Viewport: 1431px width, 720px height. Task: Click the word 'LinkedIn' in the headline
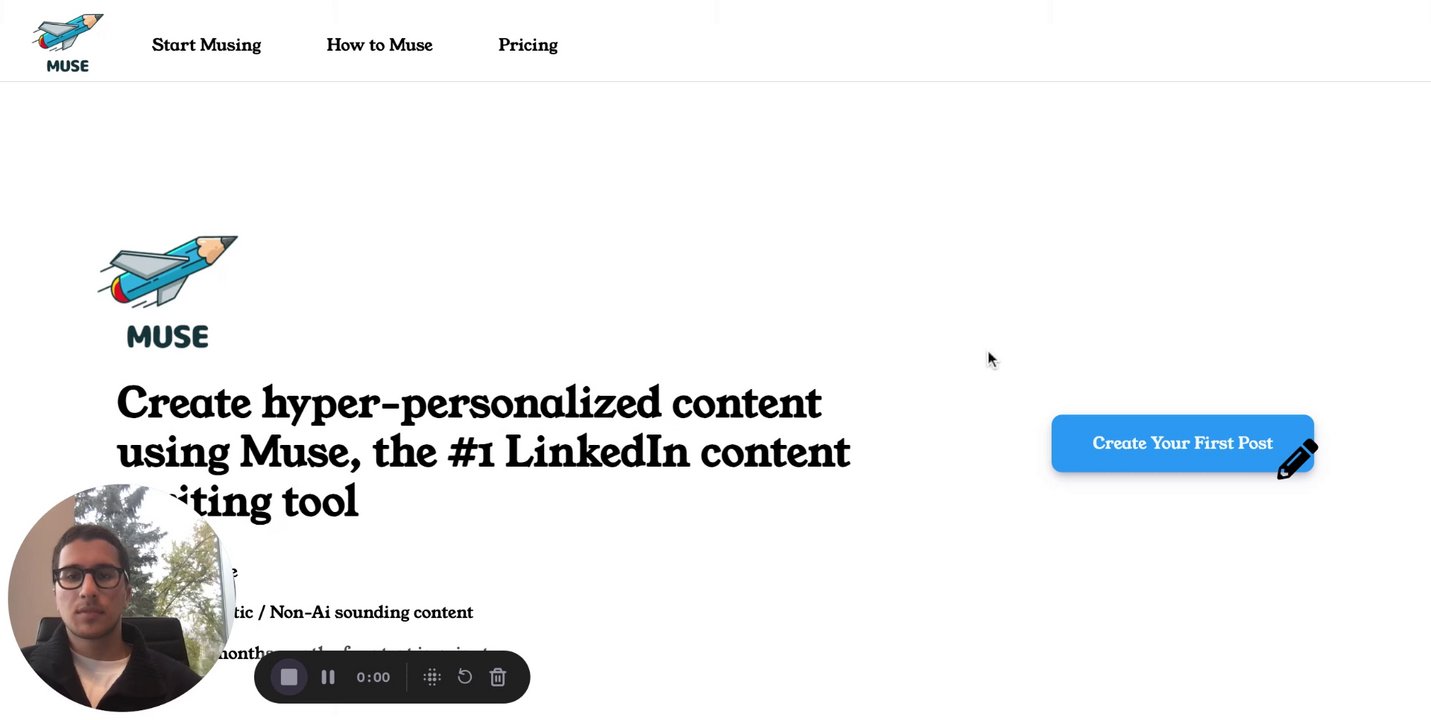click(x=596, y=452)
